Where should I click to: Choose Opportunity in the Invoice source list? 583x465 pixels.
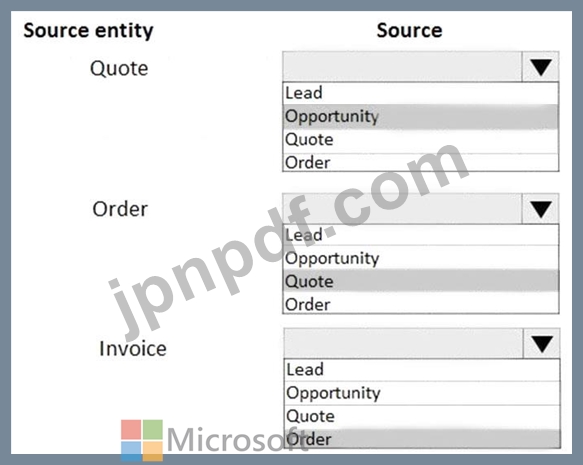[422, 393]
